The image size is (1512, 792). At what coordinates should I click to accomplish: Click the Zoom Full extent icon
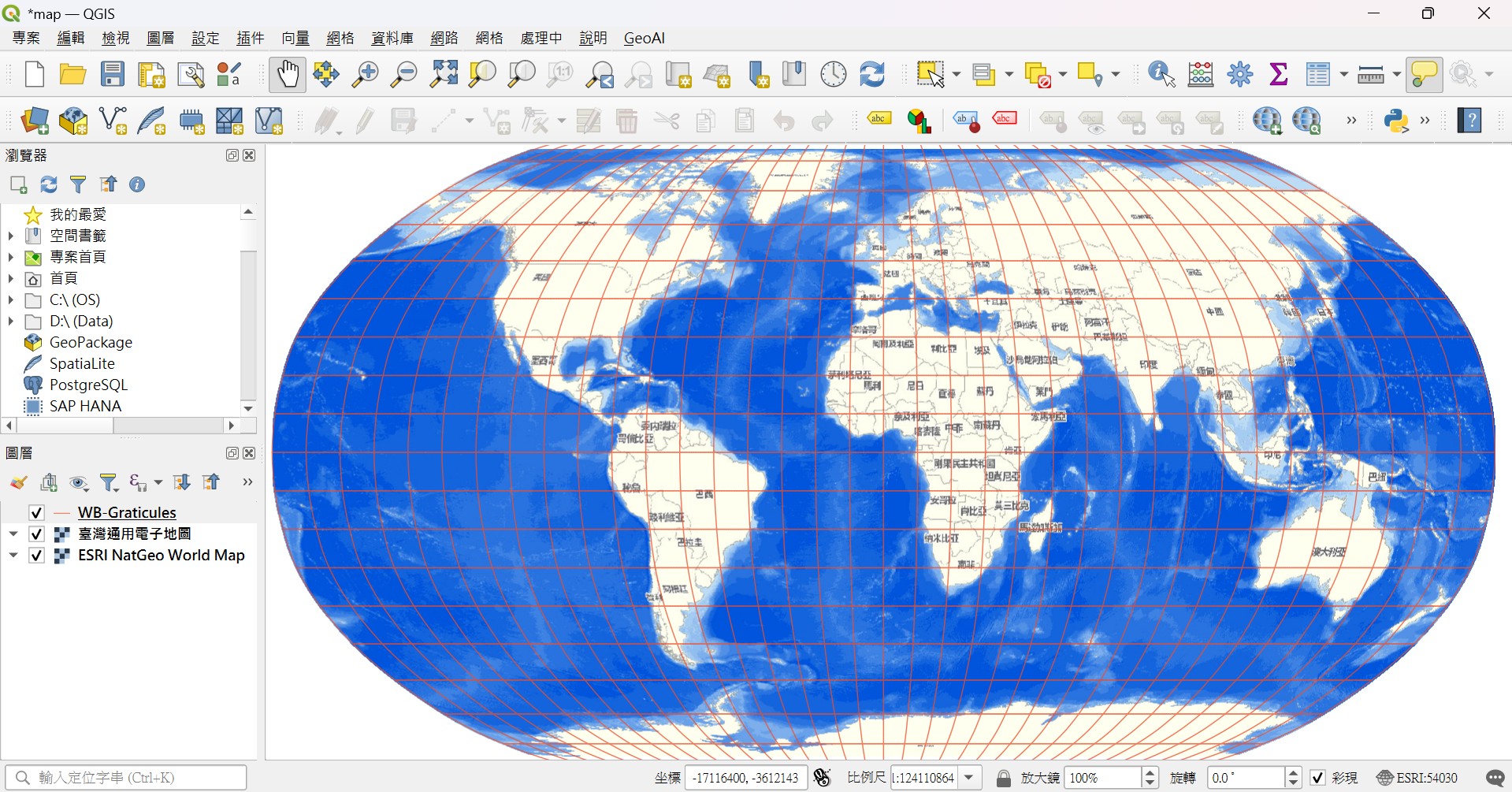click(x=444, y=75)
